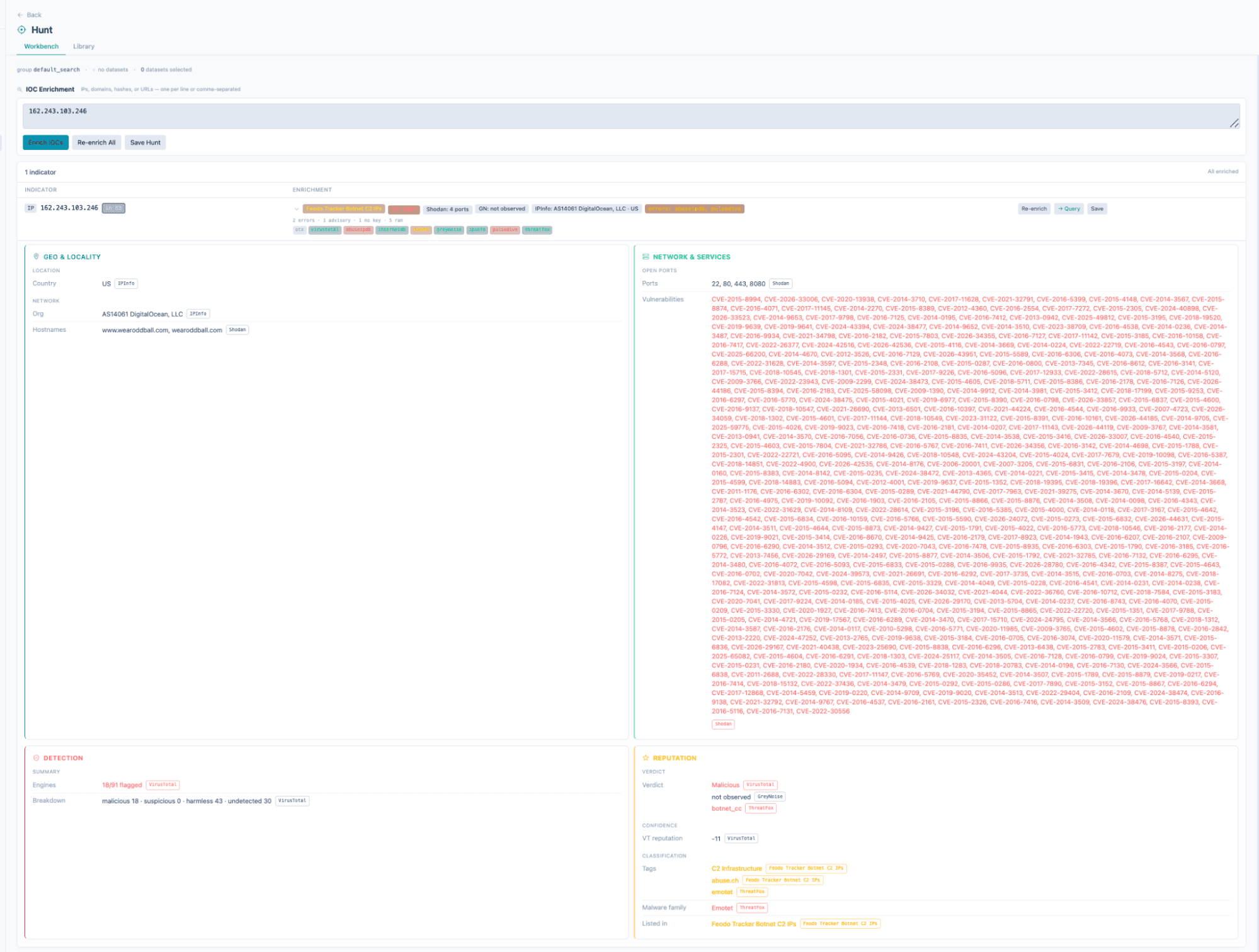Click the Geo & Locality pin icon

click(x=36, y=256)
